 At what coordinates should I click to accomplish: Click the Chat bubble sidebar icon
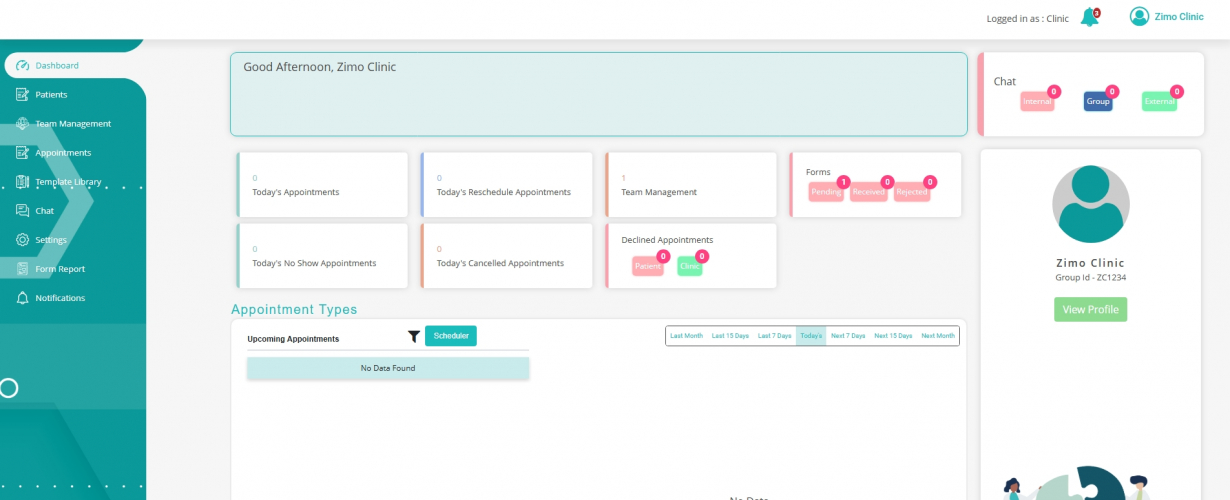point(23,211)
